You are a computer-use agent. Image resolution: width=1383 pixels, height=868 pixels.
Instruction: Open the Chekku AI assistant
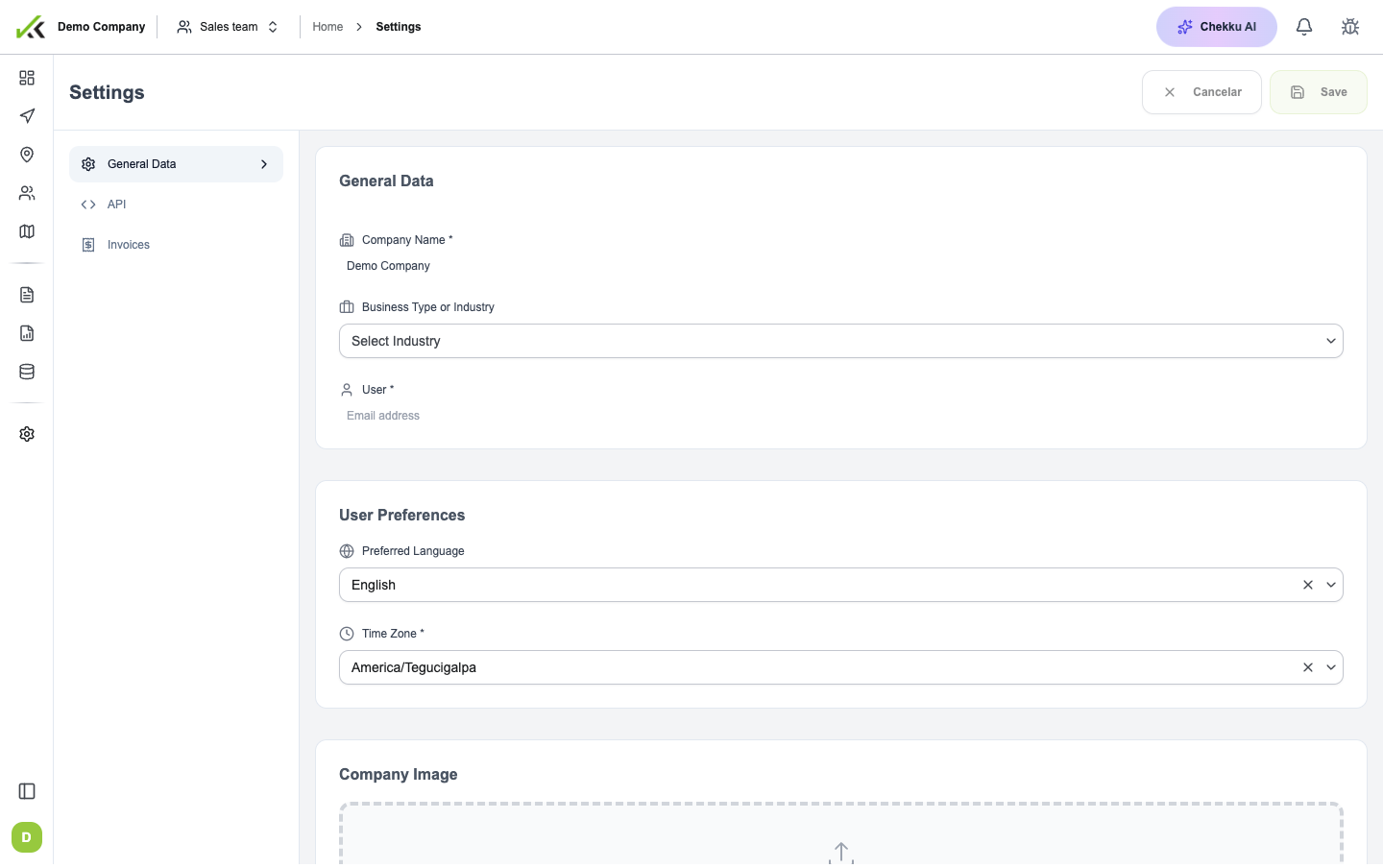coord(1217,27)
